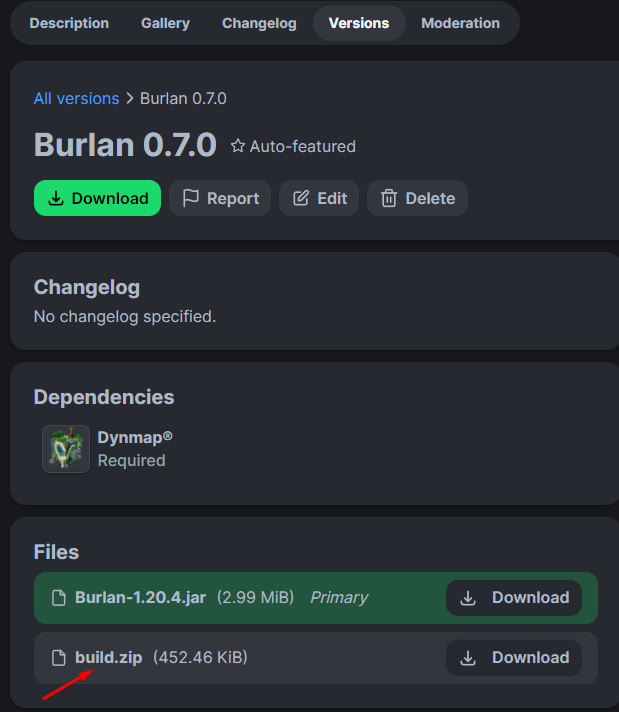Screen dimensions: 619x712
Task: Click the download arrow icon in the build.zip row
Action: click(468, 658)
